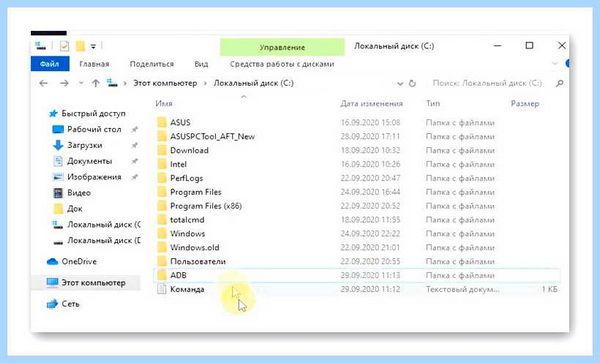The image size is (600, 363).
Task: Open recent locations dropdown arrow
Action: pyautogui.click(x=80, y=83)
